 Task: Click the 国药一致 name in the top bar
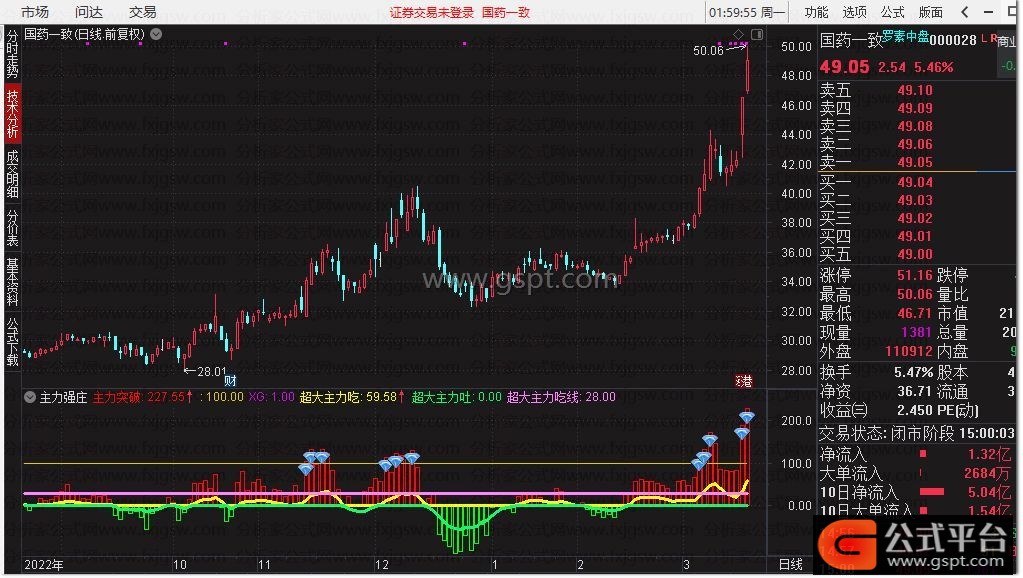point(506,12)
